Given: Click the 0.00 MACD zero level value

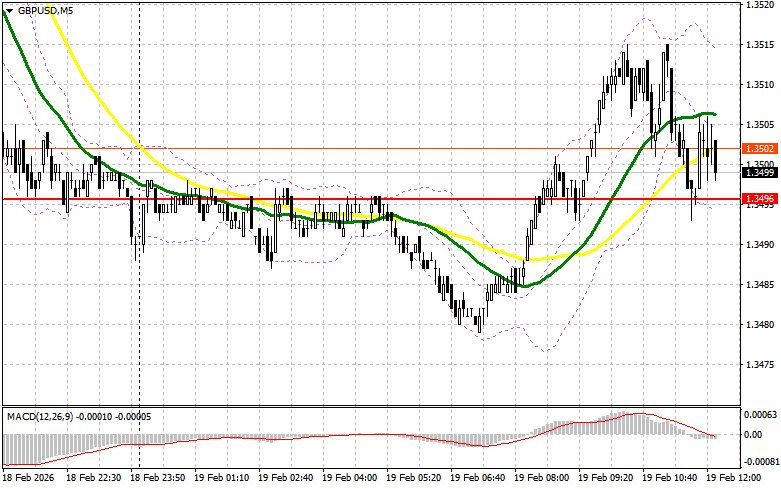Looking at the screenshot, I should point(753,435).
